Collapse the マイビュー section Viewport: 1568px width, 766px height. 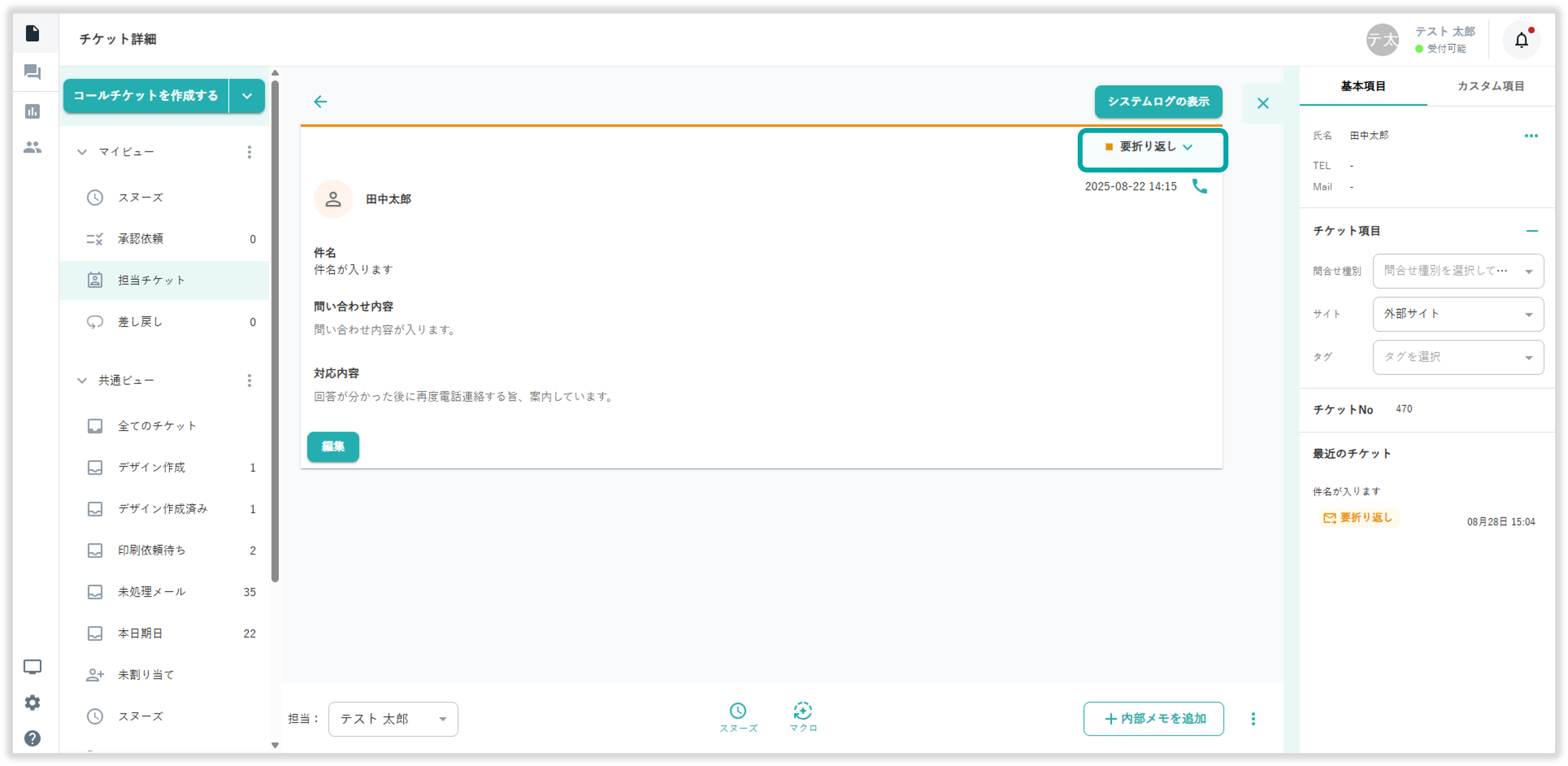coord(82,151)
